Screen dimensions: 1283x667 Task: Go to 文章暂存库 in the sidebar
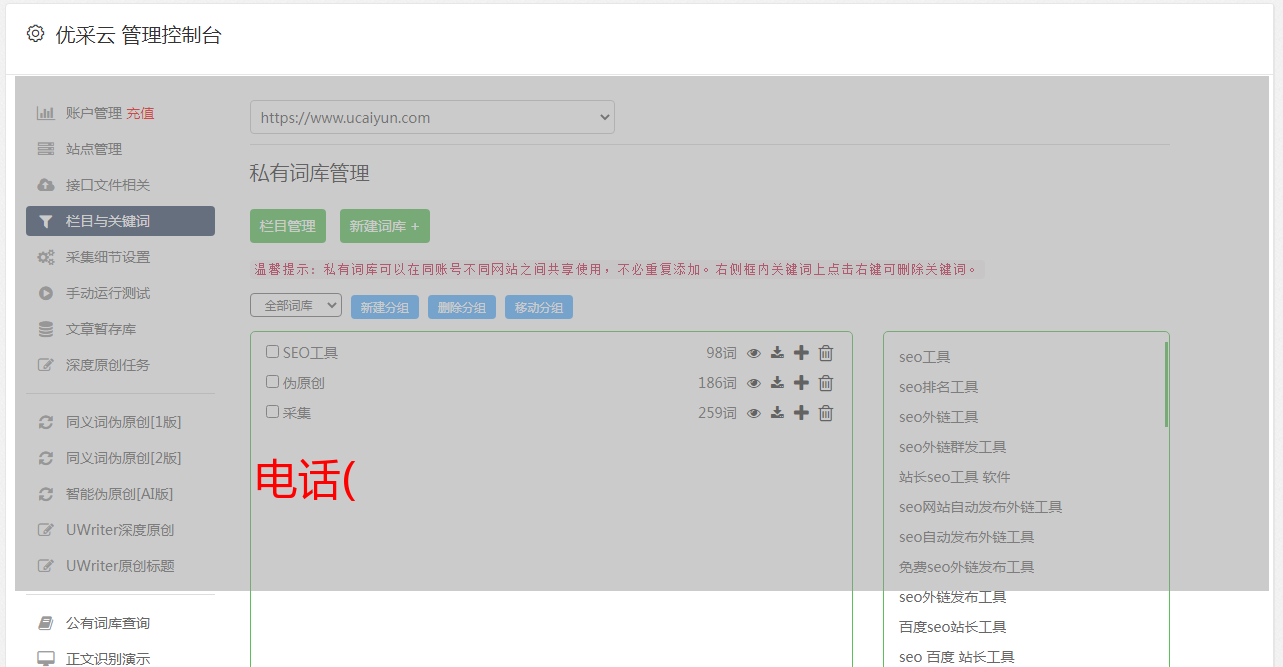click(101, 329)
